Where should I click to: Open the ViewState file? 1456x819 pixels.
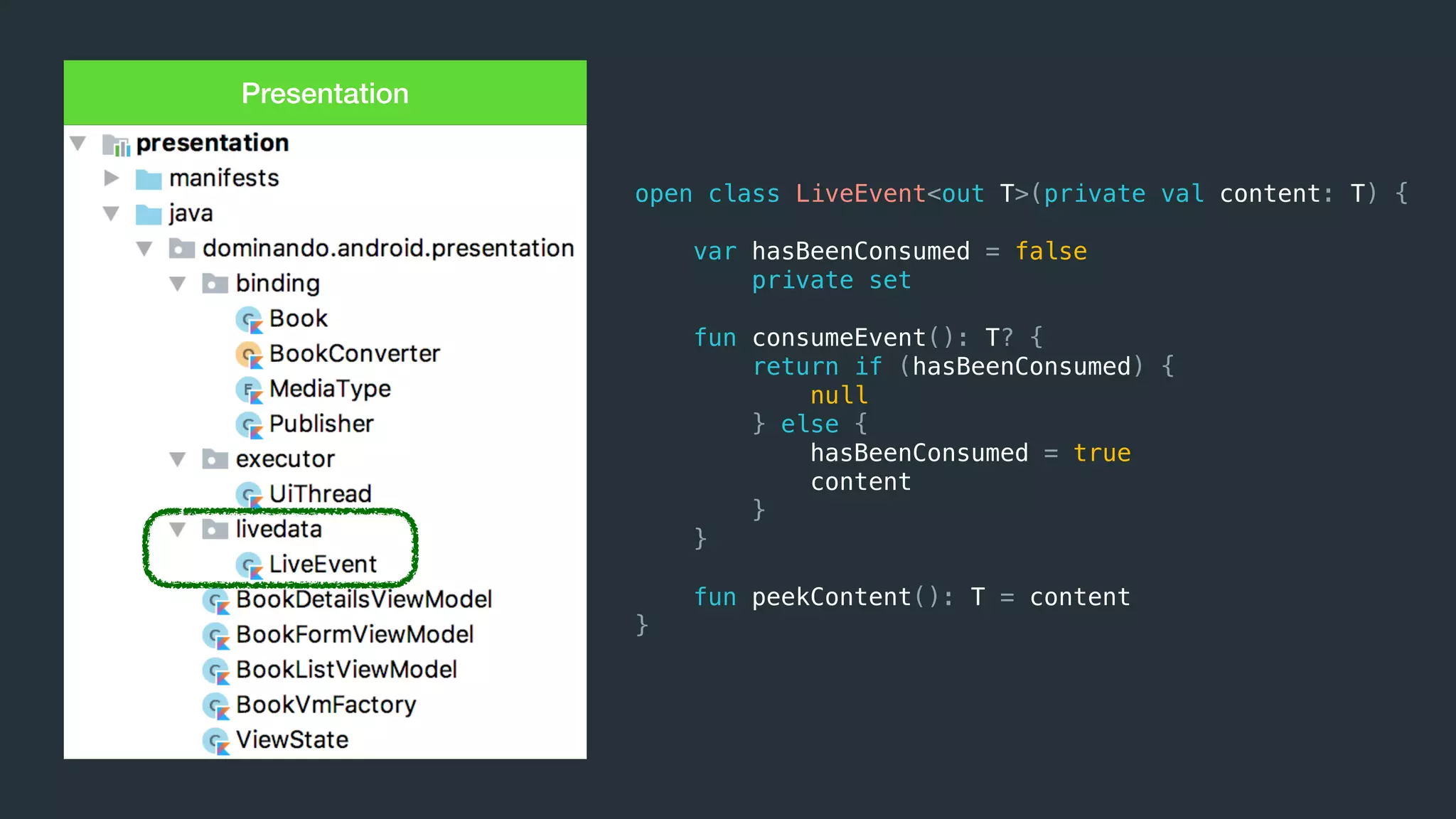pyautogui.click(x=292, y=740)
